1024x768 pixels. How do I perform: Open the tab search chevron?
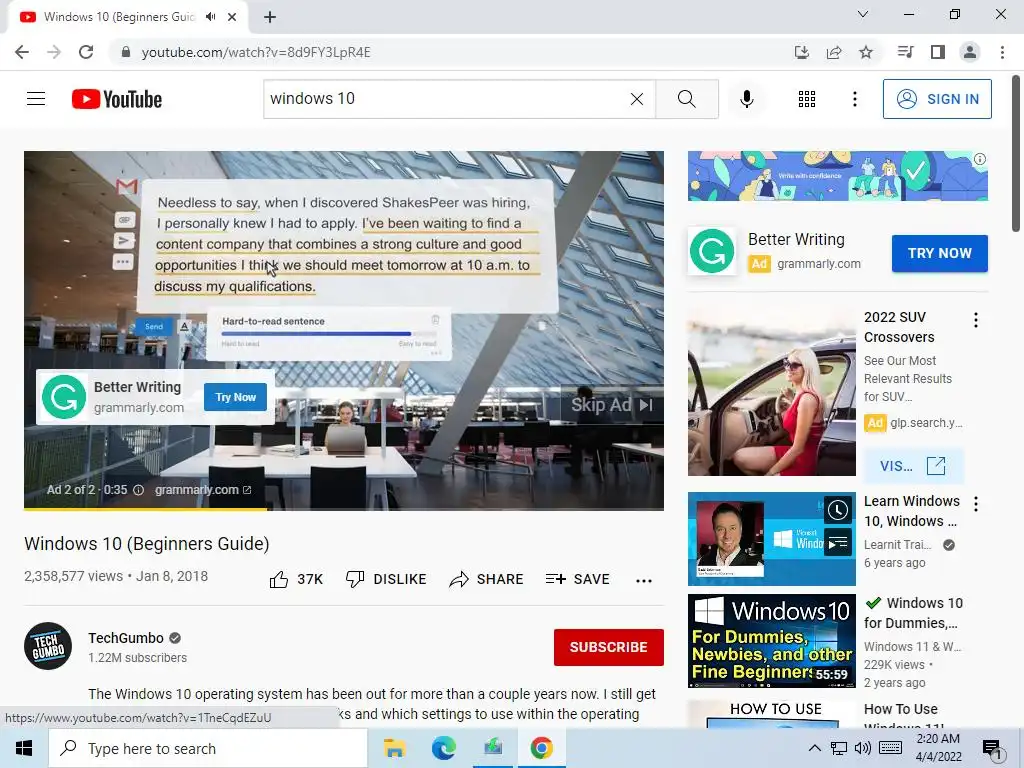pyautogui.click(x=863, y=14)
